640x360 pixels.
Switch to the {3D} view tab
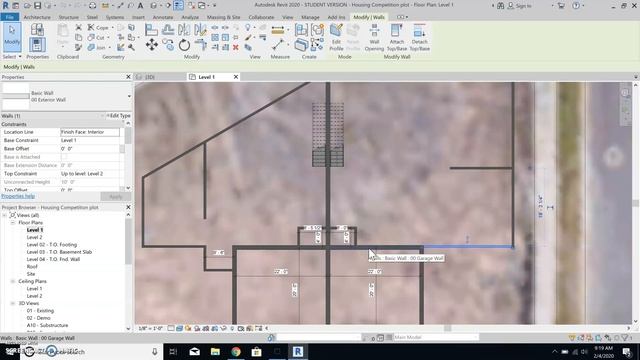pyautogui.click(x=150, y=77)
